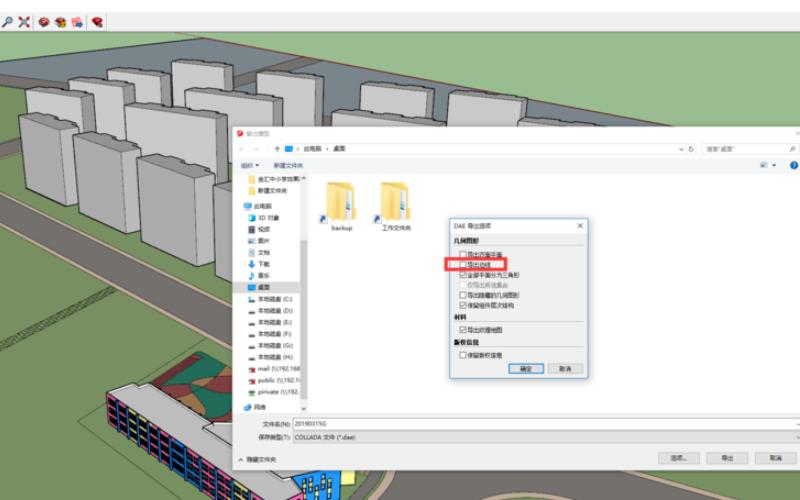Viewport: 800px width, 500px height.
Task: Open the 3D Warehouse toolbar icon
Action: click(x=45, y=21)
